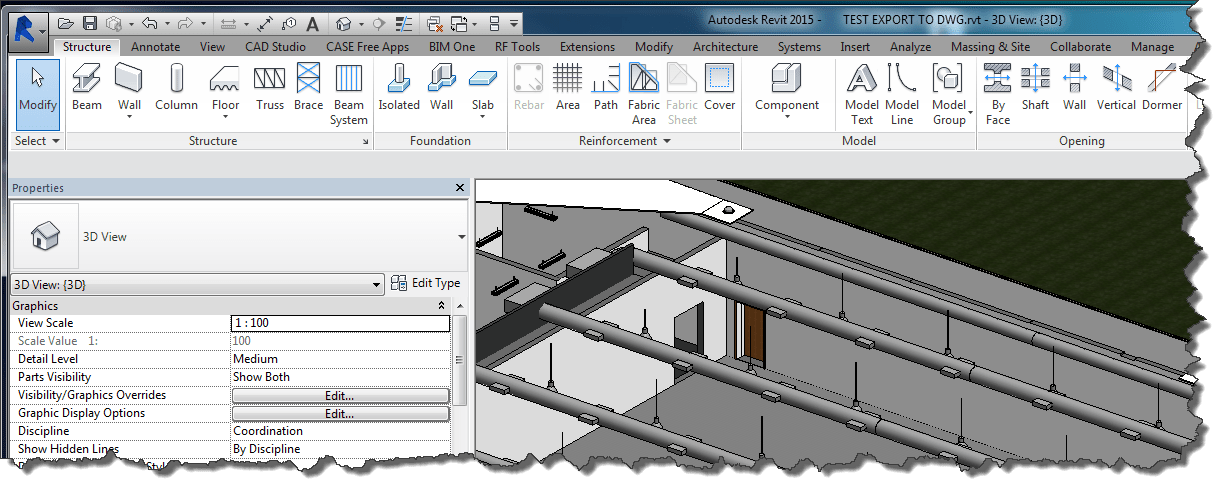1228x495 pixels.
Task: Select the Model Text tool
Action: pos(862,94)
